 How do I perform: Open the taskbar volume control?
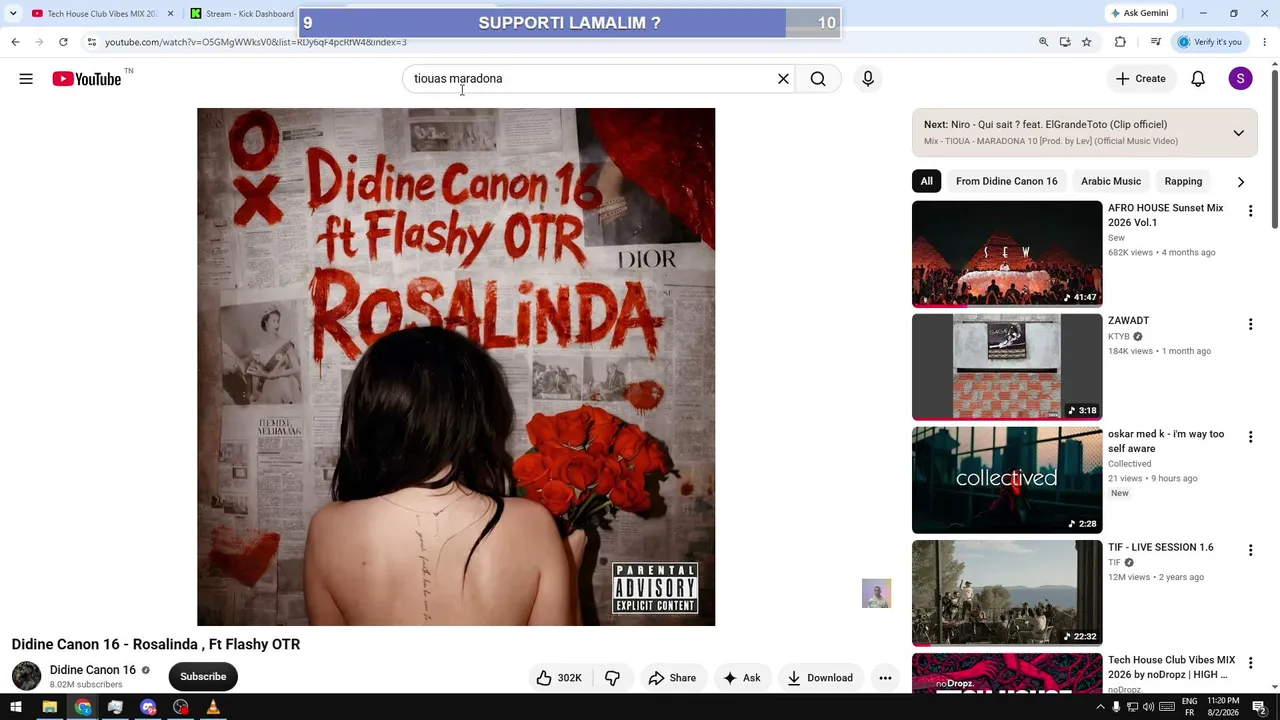1149,708
